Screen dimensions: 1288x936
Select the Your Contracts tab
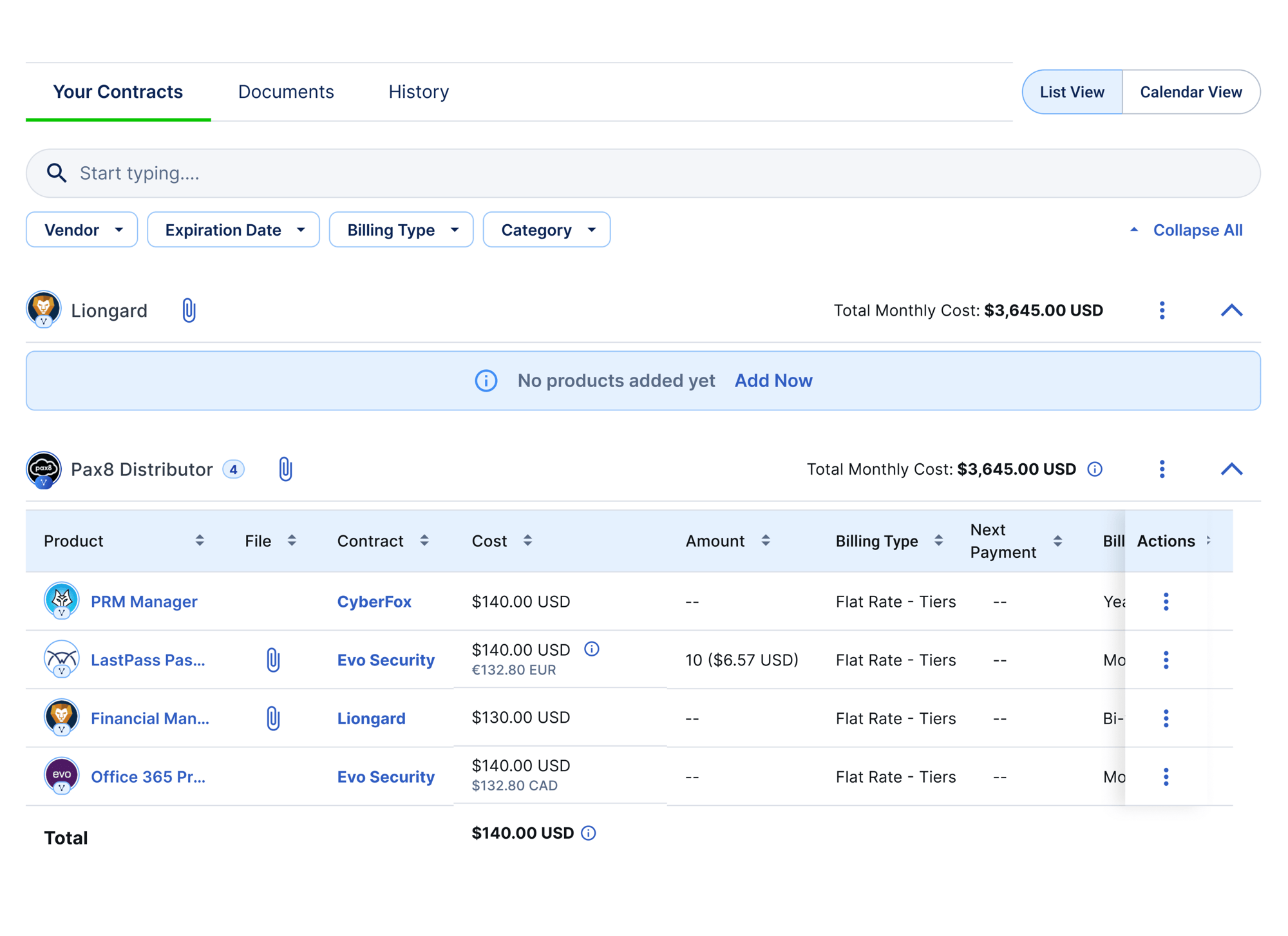coord(118,92)
